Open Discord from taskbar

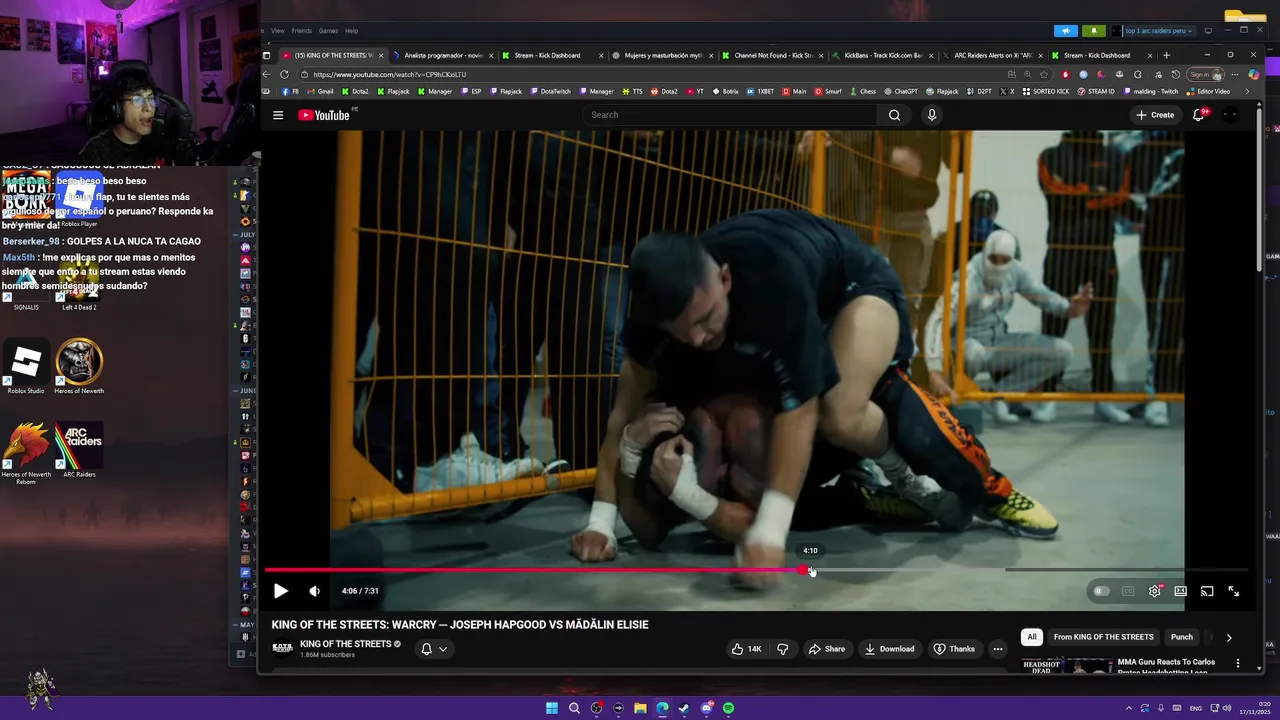(x=706, y=708)
